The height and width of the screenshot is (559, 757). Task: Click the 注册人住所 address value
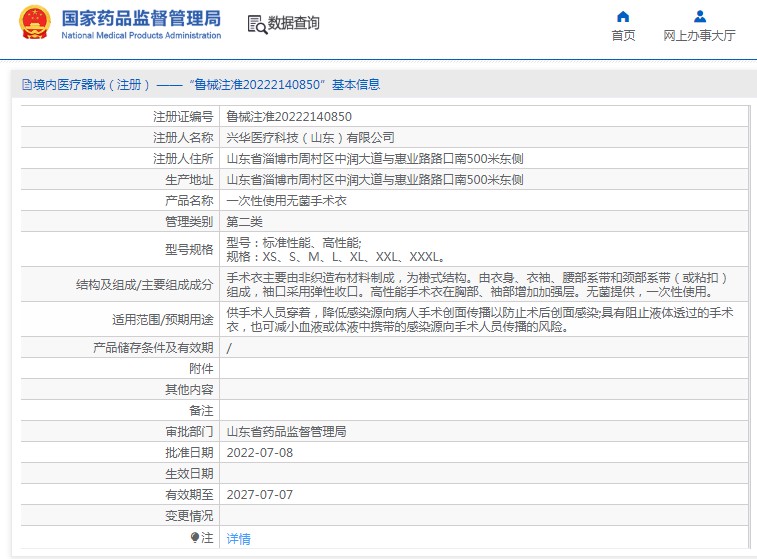pyautogui.click(x=375, y=158)
